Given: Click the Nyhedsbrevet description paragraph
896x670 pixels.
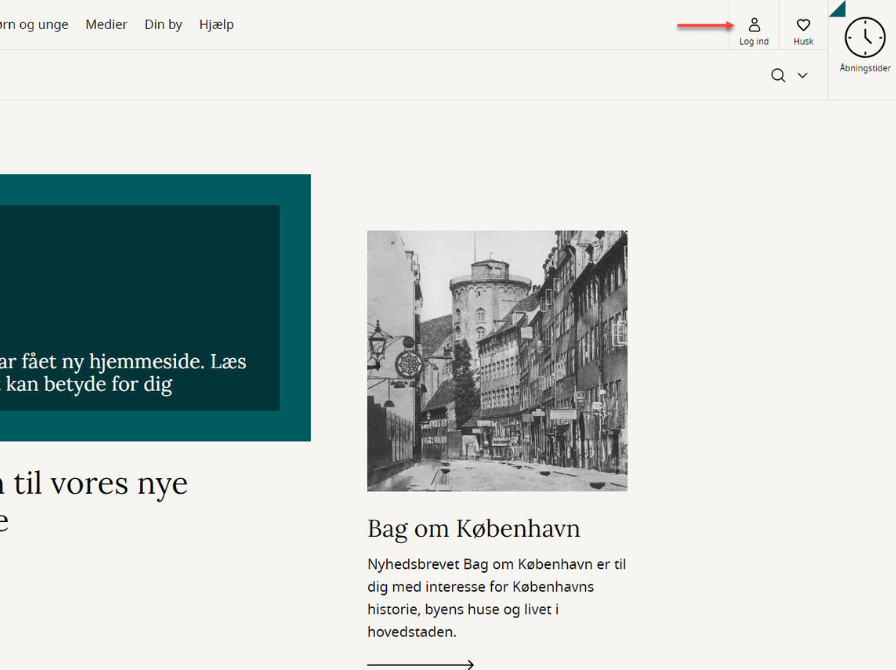Looking at the screenshot, I should (x=496, y=598).
